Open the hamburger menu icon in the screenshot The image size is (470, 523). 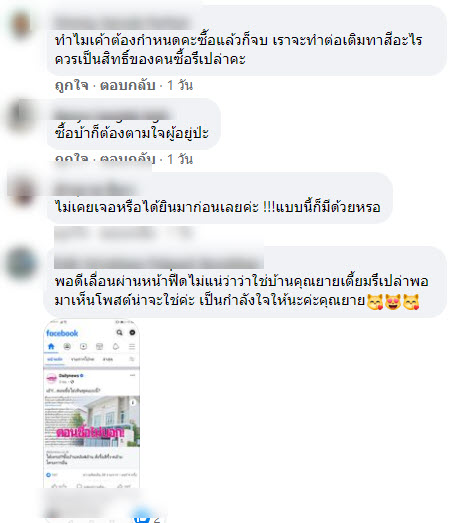132,347
